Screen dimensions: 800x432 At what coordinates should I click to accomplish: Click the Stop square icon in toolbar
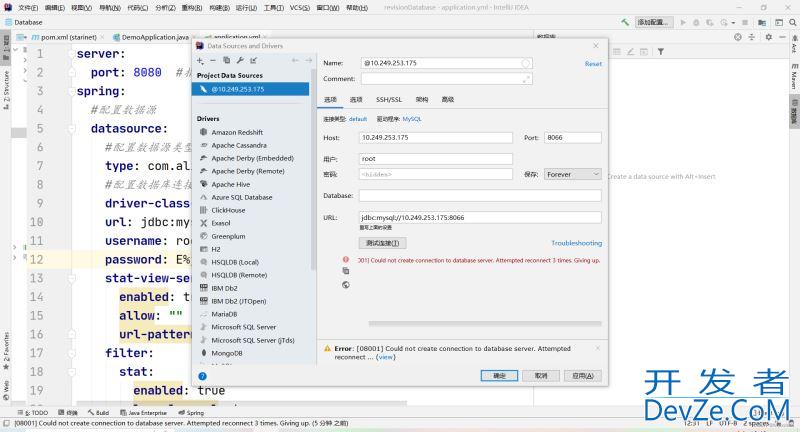(x=745, y=22)
